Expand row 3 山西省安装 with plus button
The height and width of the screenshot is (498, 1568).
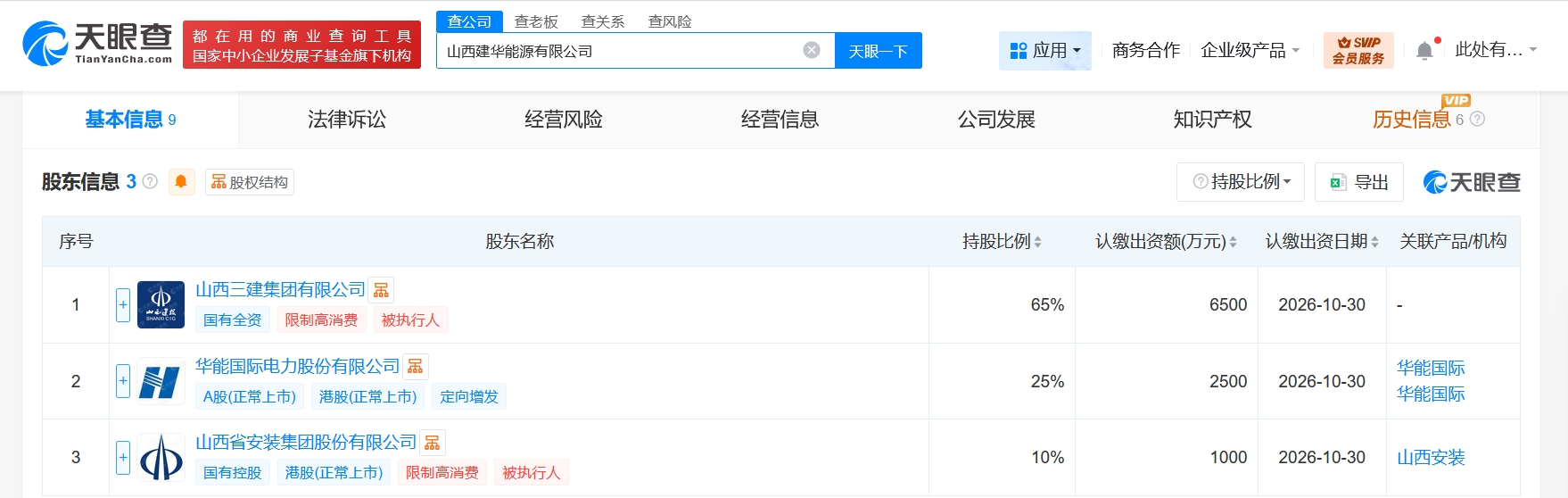pyautogui.click(x=123, y=458)
